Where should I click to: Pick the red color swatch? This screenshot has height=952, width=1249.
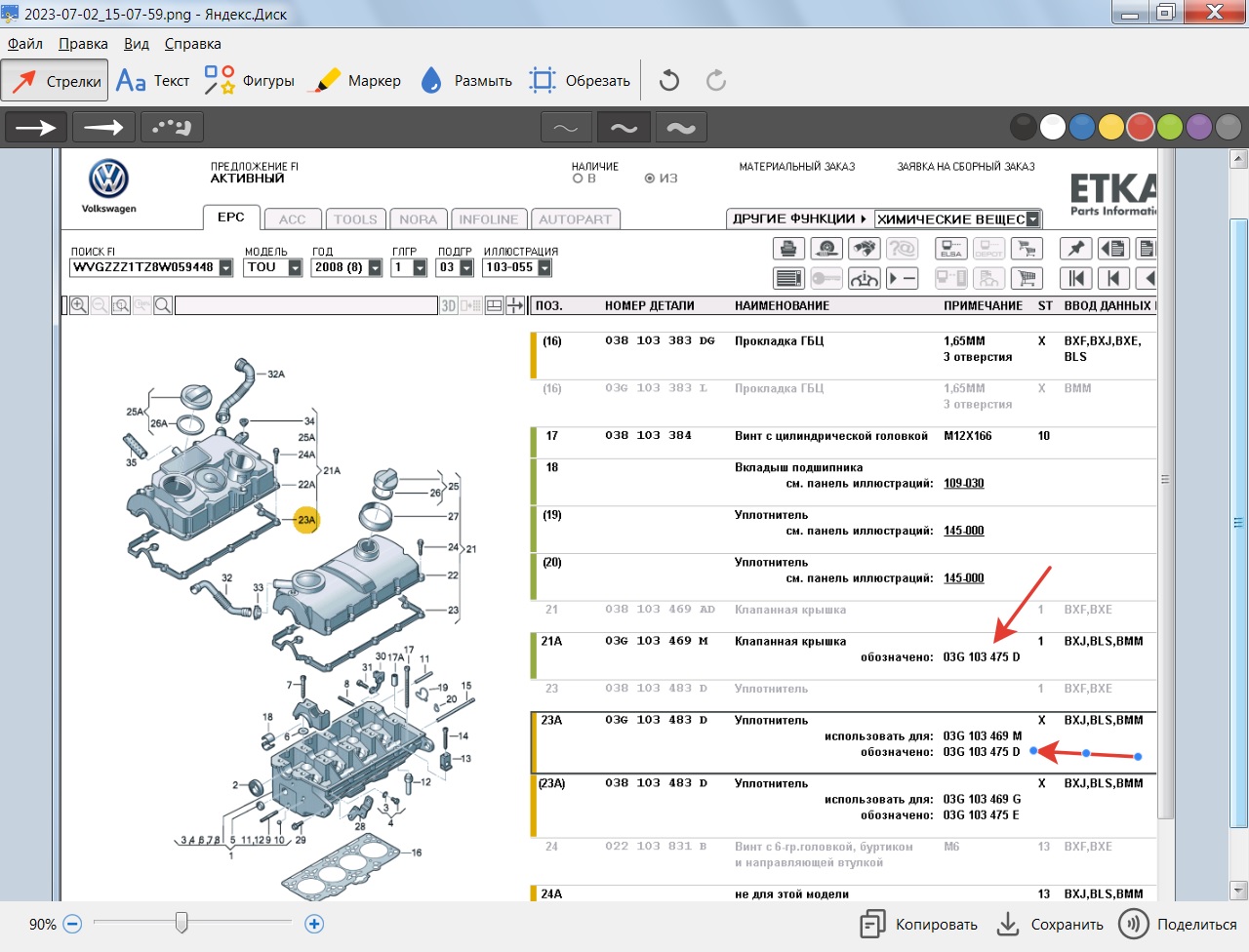coord(1141,127)
